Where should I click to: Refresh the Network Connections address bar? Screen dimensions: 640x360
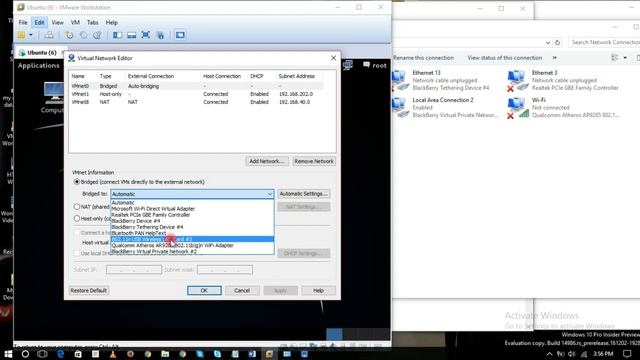click(558, 42)
